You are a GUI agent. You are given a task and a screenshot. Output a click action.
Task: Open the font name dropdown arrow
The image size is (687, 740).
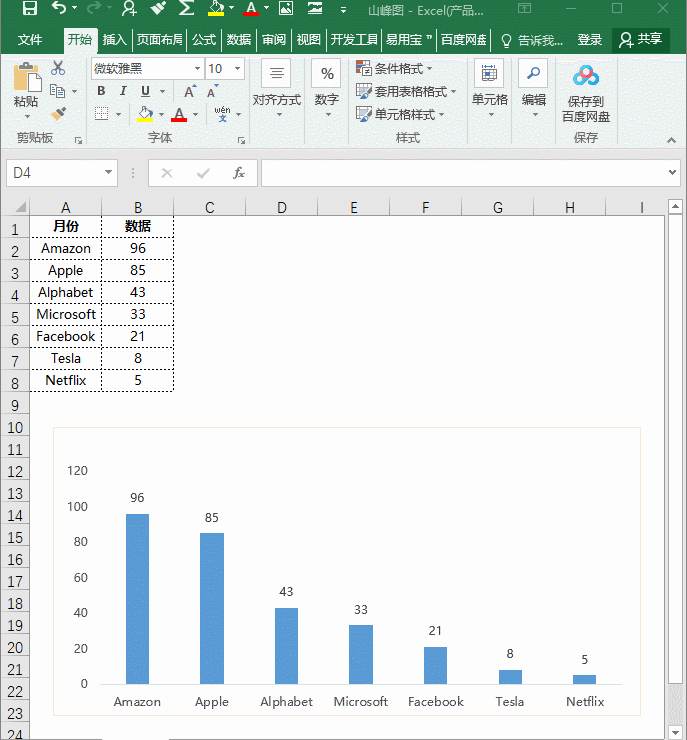[197, 68]
